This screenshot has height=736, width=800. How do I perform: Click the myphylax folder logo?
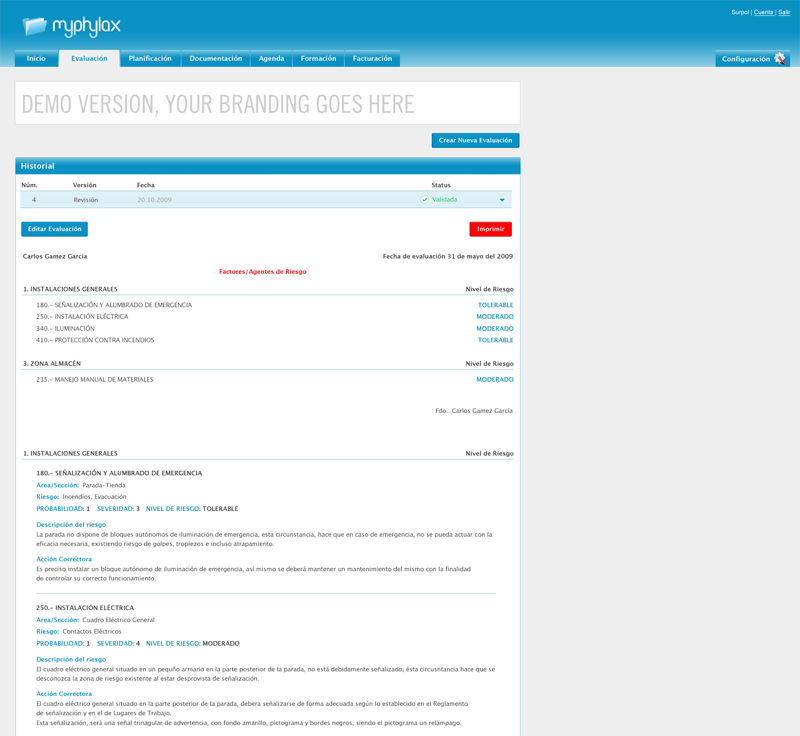coord(34,26)
